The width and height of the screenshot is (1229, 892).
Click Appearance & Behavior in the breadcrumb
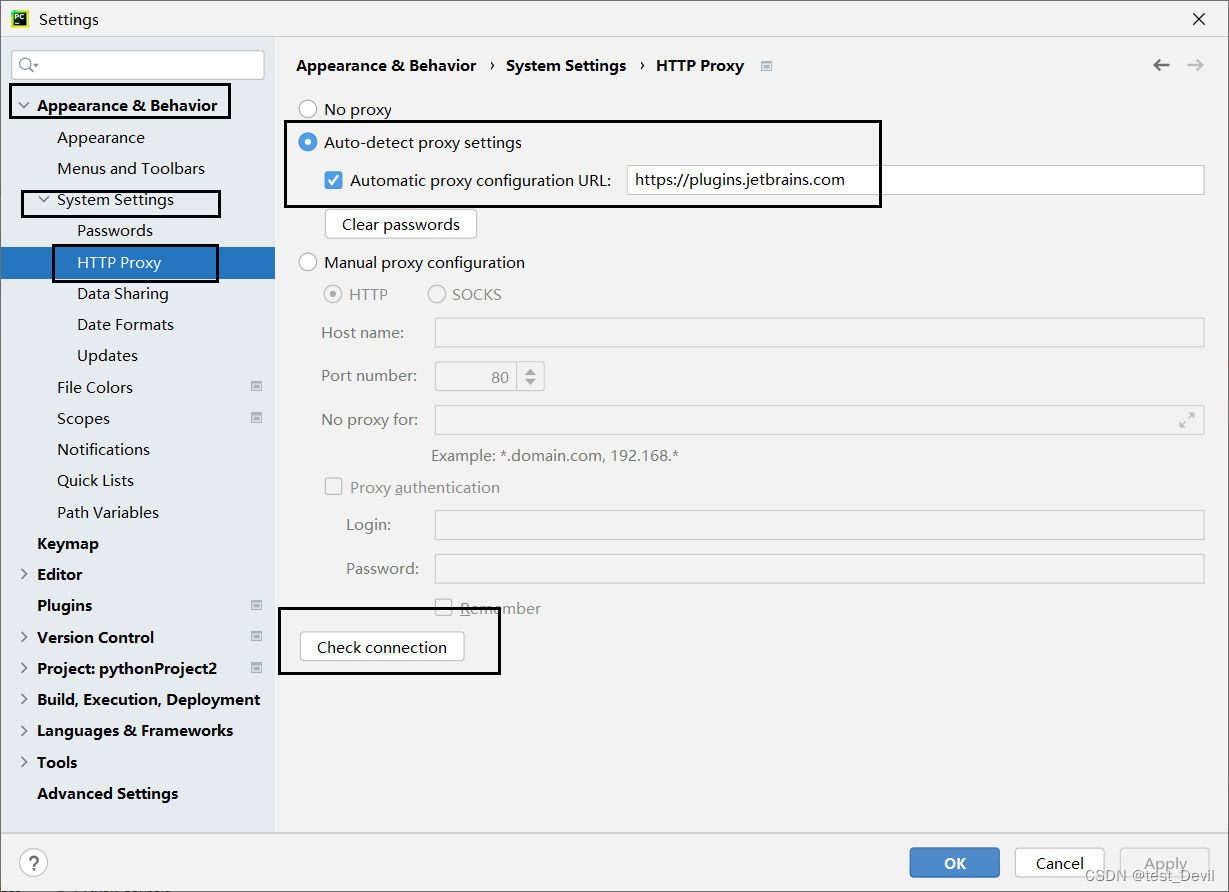[386, 65]
